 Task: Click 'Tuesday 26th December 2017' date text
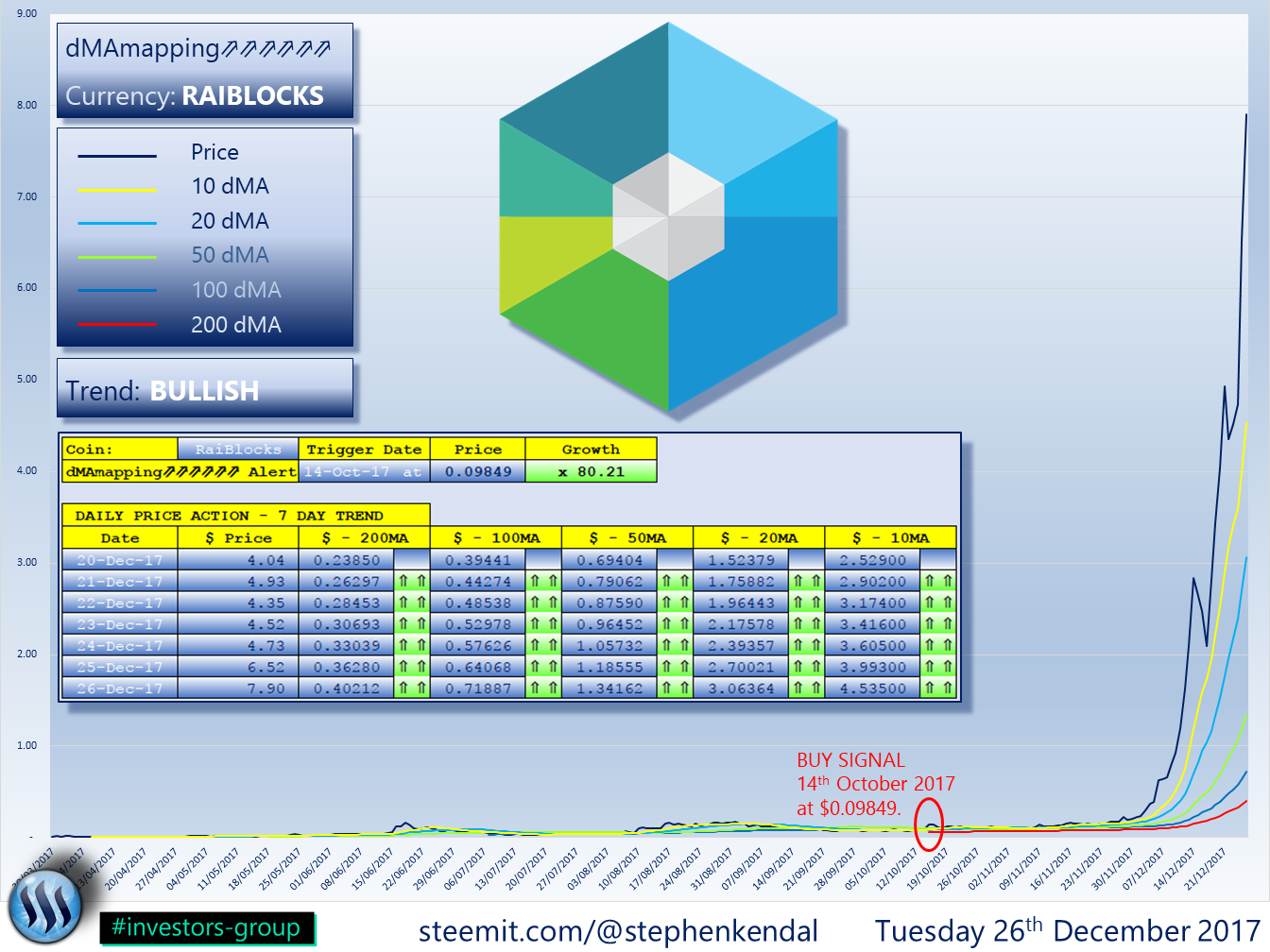pos(1068,930)
